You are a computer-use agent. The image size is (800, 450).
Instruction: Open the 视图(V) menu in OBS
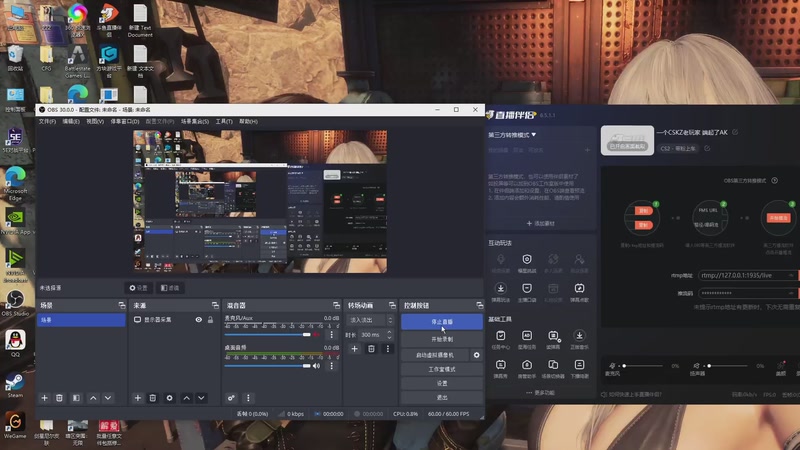coord(95,121)
